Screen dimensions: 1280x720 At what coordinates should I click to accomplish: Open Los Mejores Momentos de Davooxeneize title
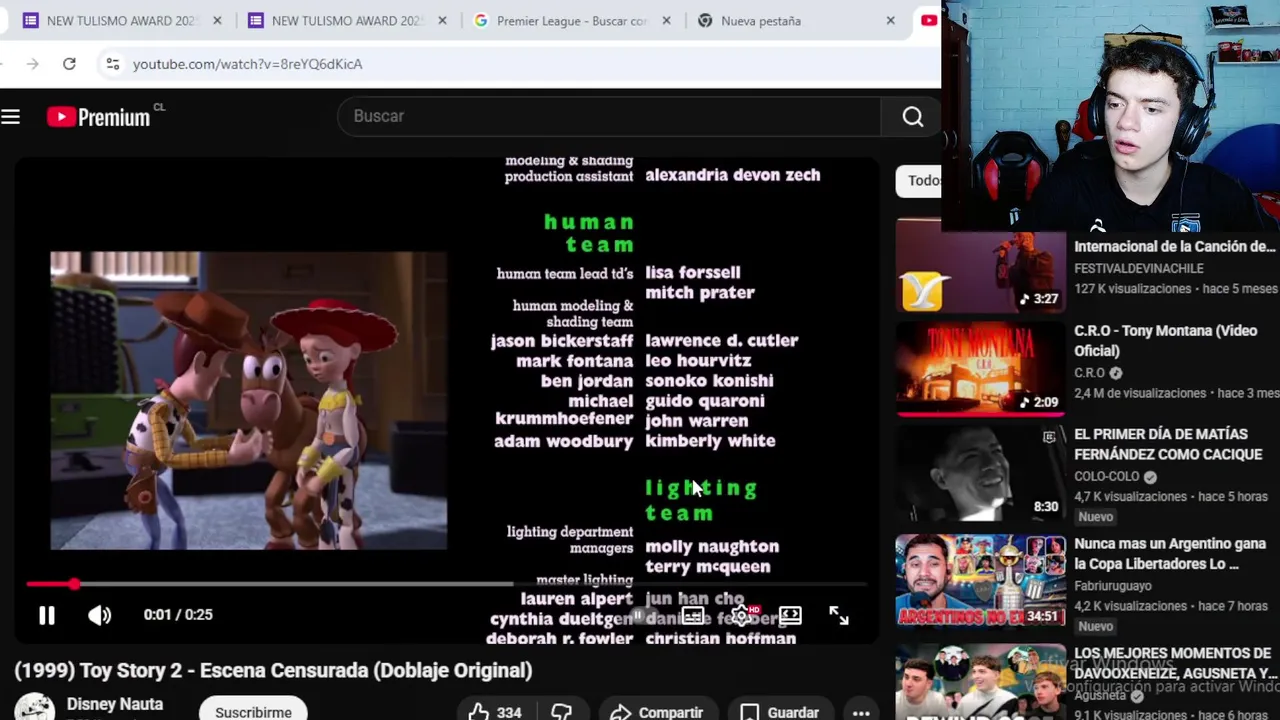click(1176, 663)
